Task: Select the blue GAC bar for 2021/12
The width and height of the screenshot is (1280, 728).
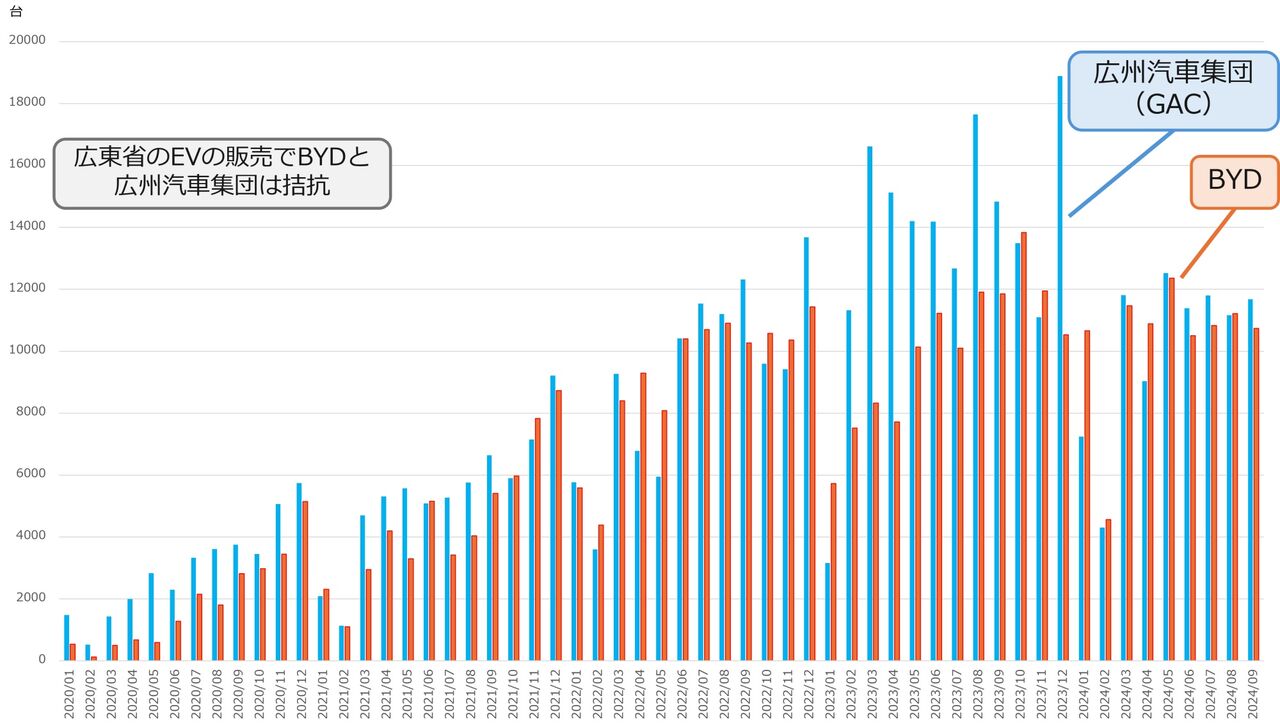Action: pos(552,518)
